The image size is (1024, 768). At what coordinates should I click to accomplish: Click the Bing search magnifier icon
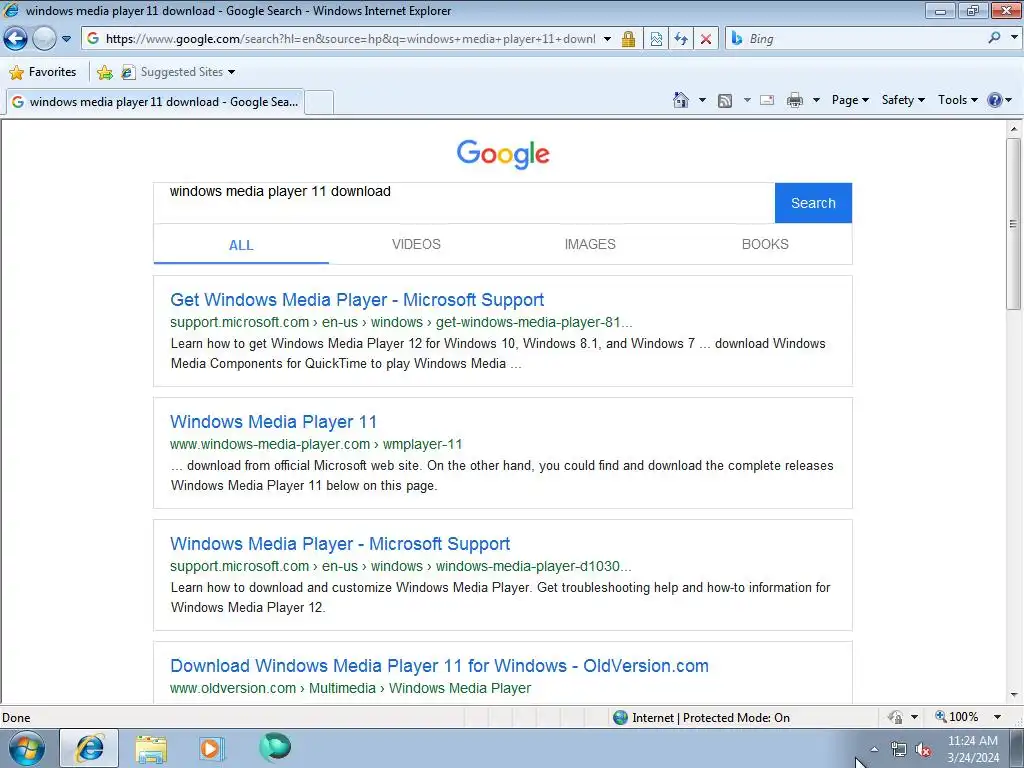pos(994,38)
